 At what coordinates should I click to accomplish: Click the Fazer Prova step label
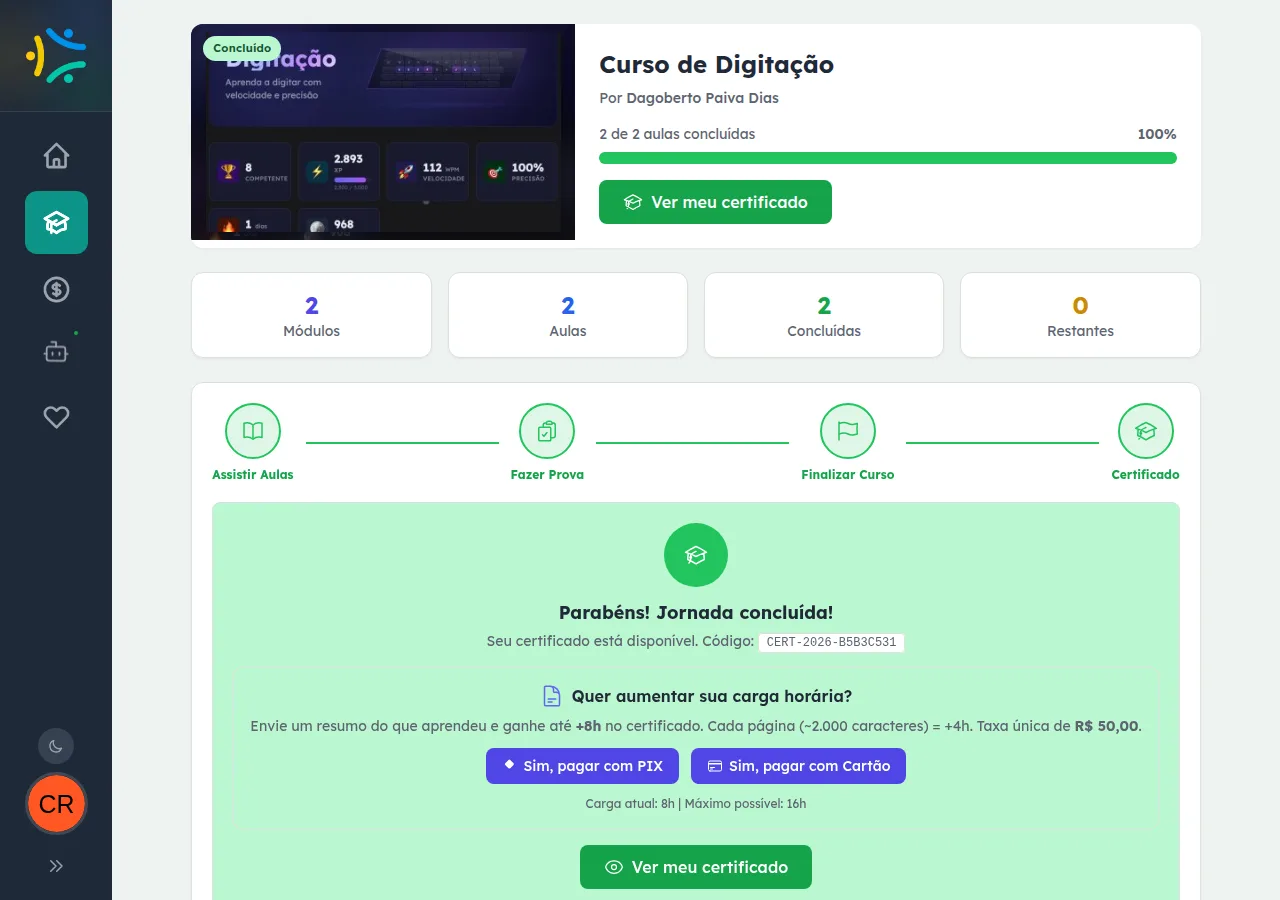pyautogui.click(x=547, y=475)
